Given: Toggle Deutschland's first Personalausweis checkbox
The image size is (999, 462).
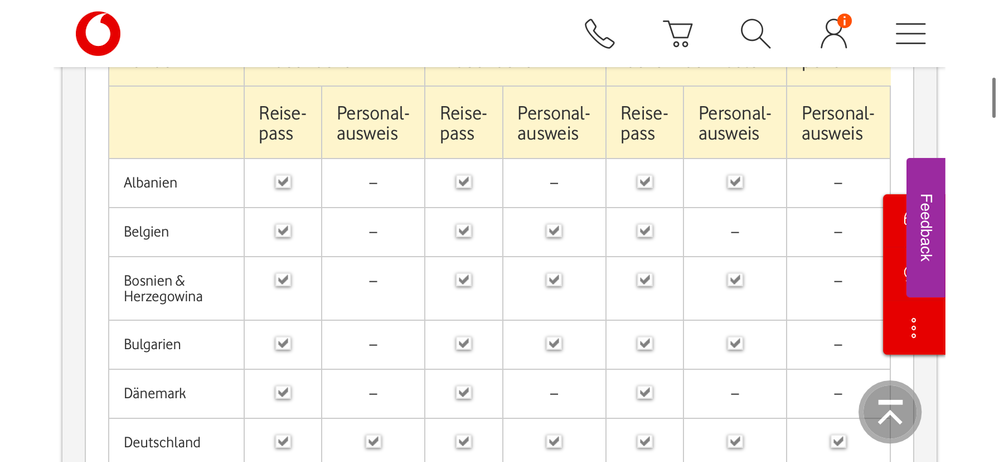Looking at the screenshot, I should point(373,441).
